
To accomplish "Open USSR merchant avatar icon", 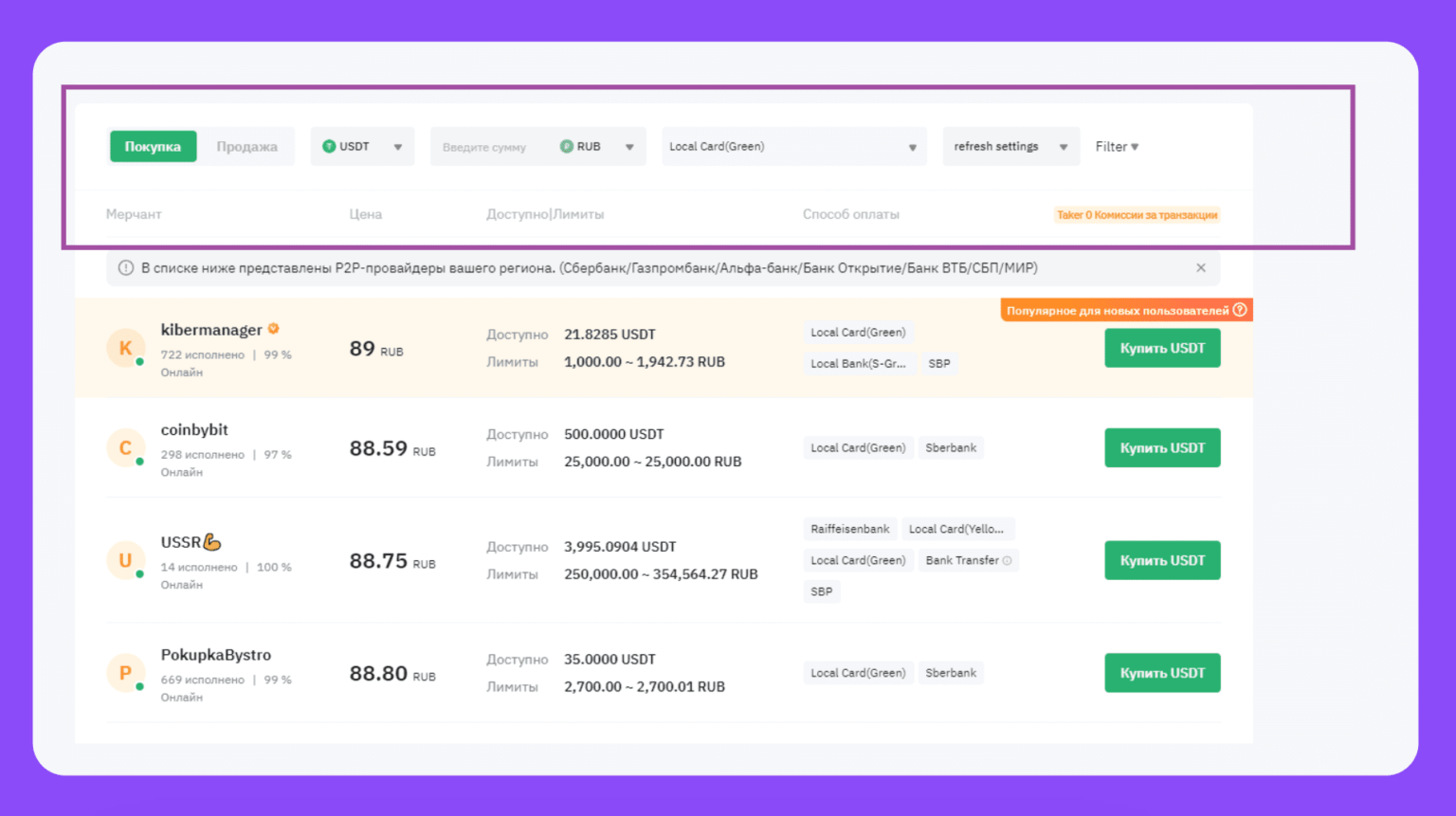I will [x=126, y=560].
